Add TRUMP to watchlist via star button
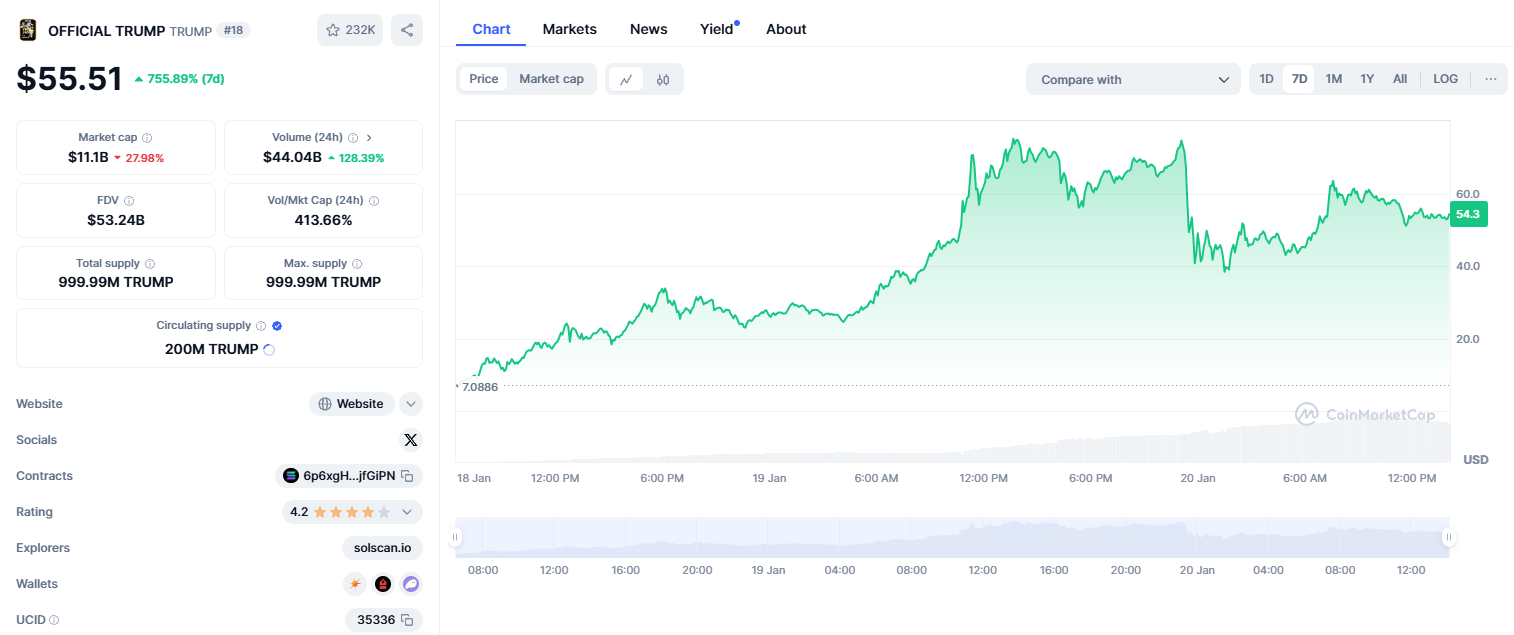 tap(350, 30)
